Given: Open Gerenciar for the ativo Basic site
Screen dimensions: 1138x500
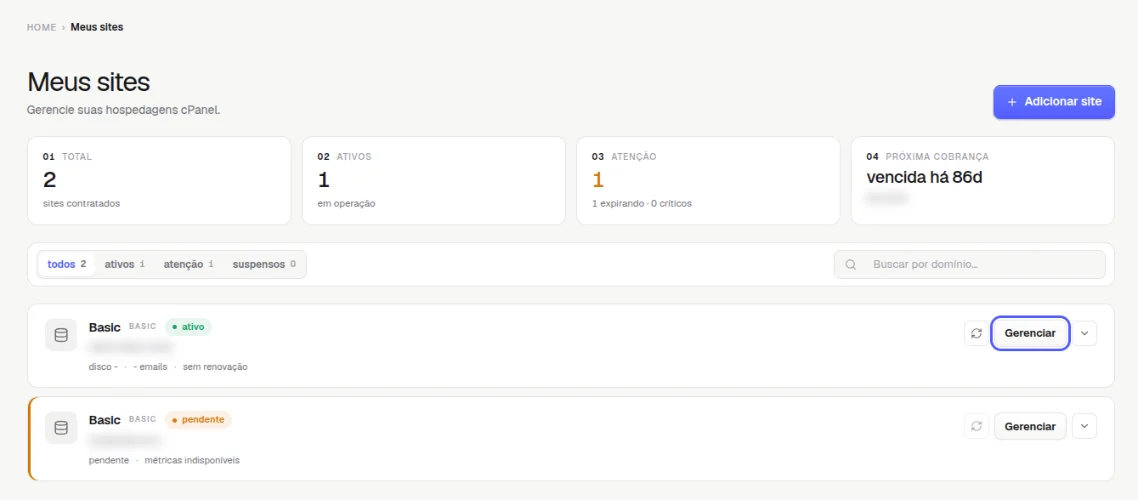Looking at the screenshot, I should pos(1030,333).
